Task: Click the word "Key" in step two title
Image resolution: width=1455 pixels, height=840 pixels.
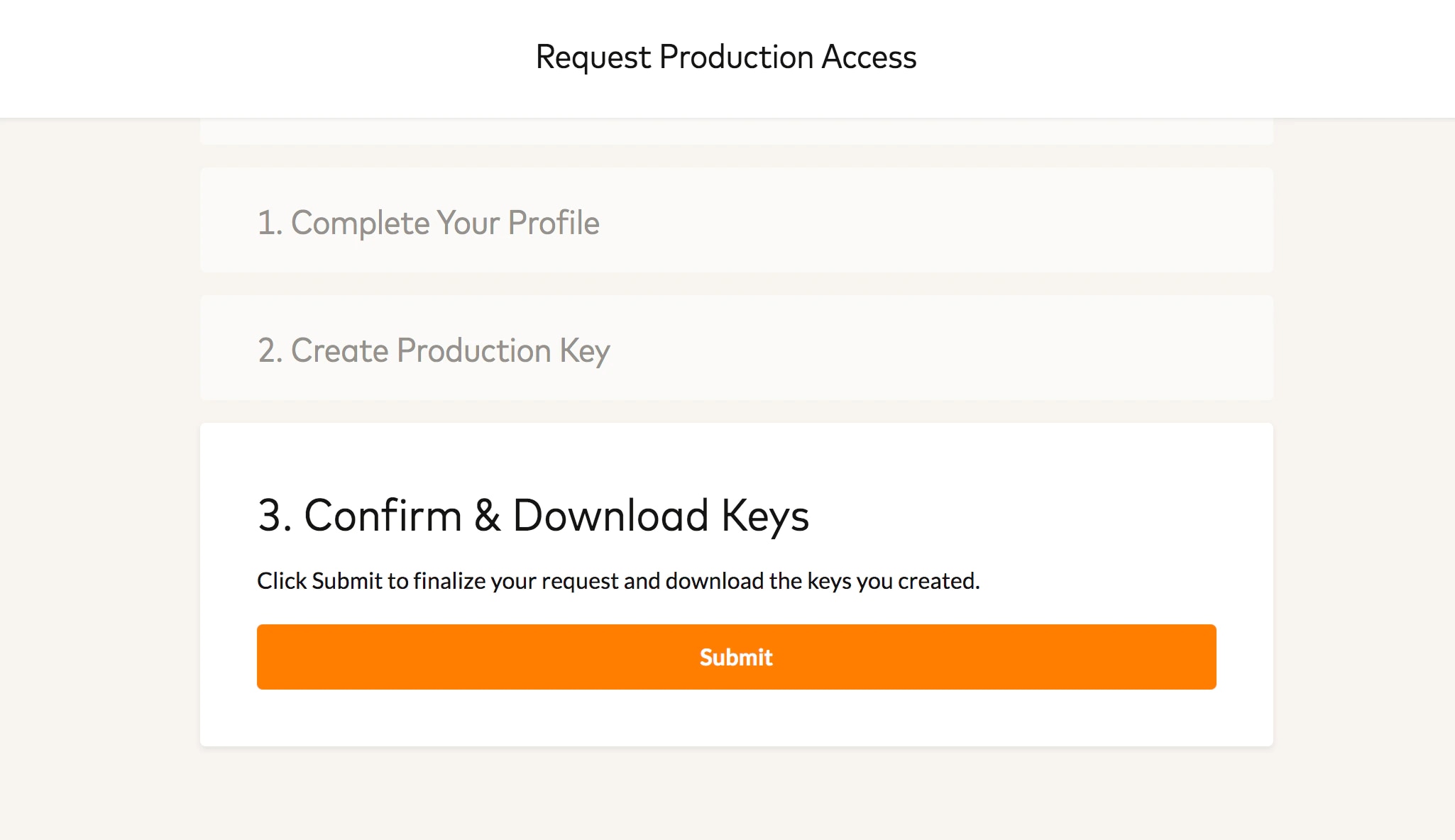Action: pyautogui.click(x=584, y=351)
